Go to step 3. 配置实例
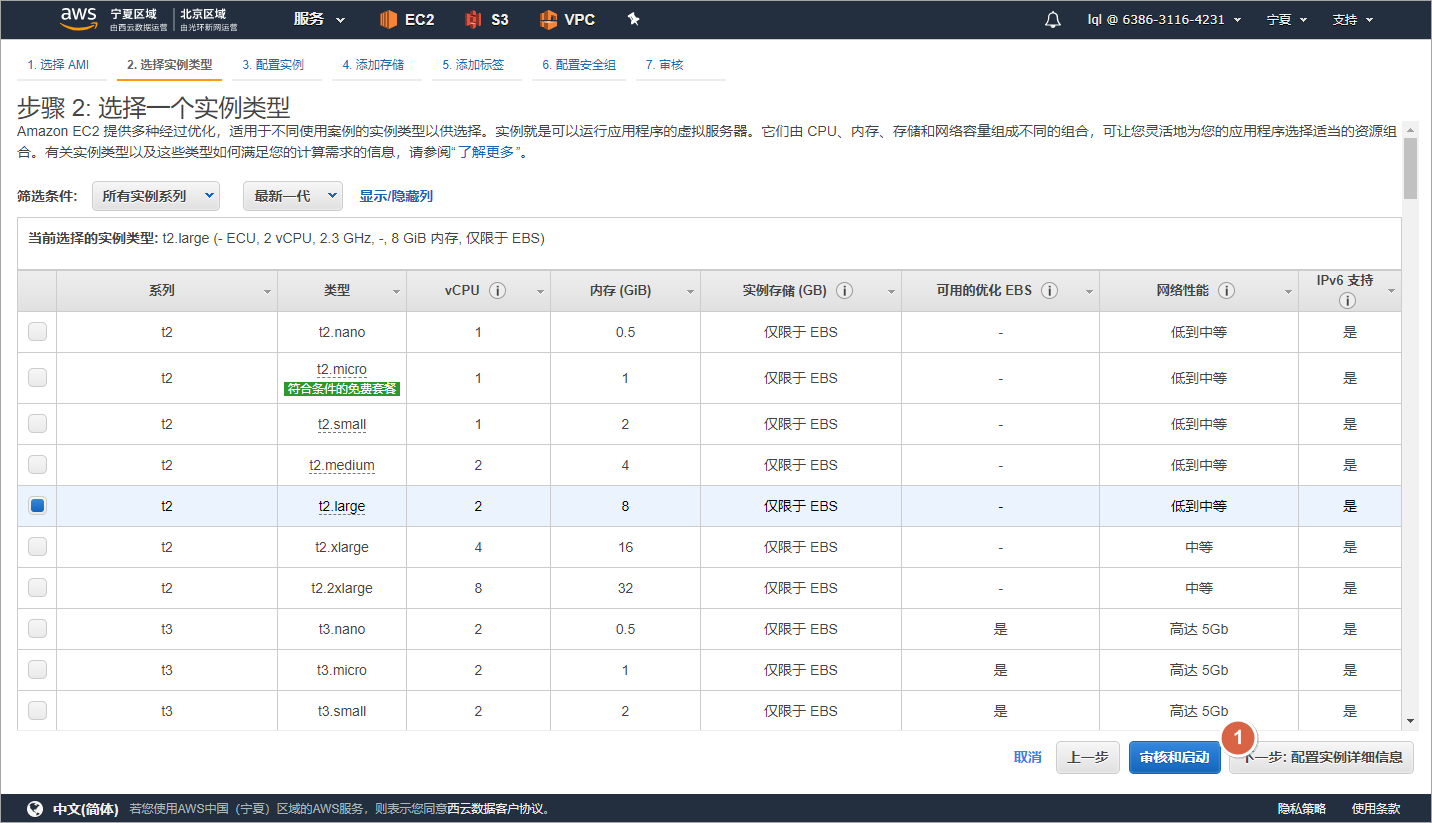This screenshot has height=823, width=1432. click(273, 65)
